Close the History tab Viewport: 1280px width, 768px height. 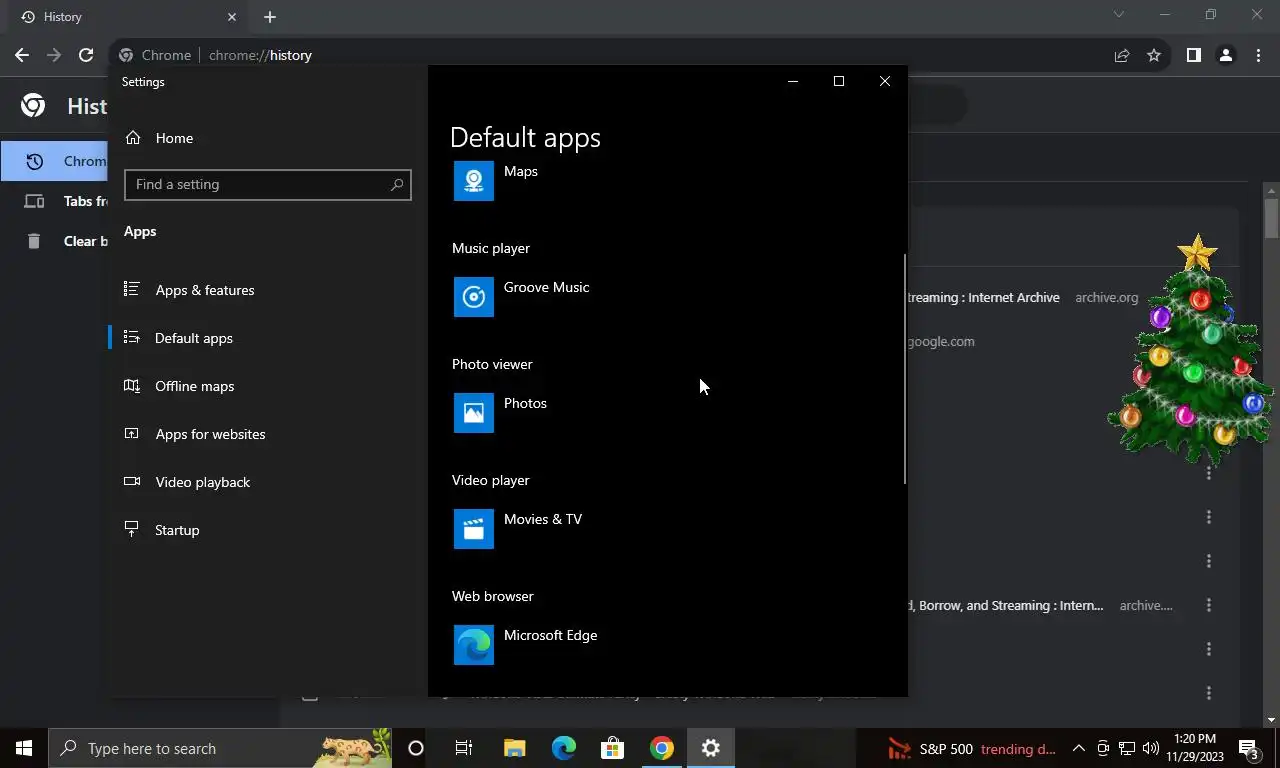click(232, 17)
